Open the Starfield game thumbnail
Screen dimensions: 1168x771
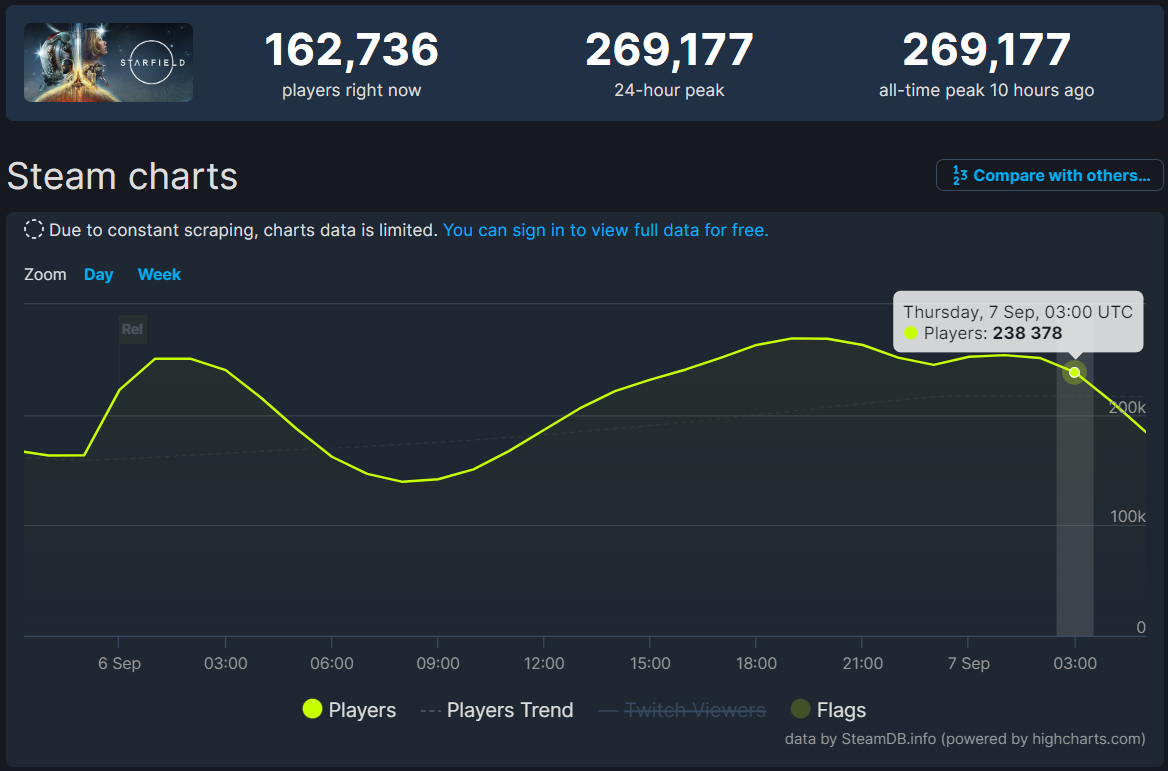(x=108, y=63)
